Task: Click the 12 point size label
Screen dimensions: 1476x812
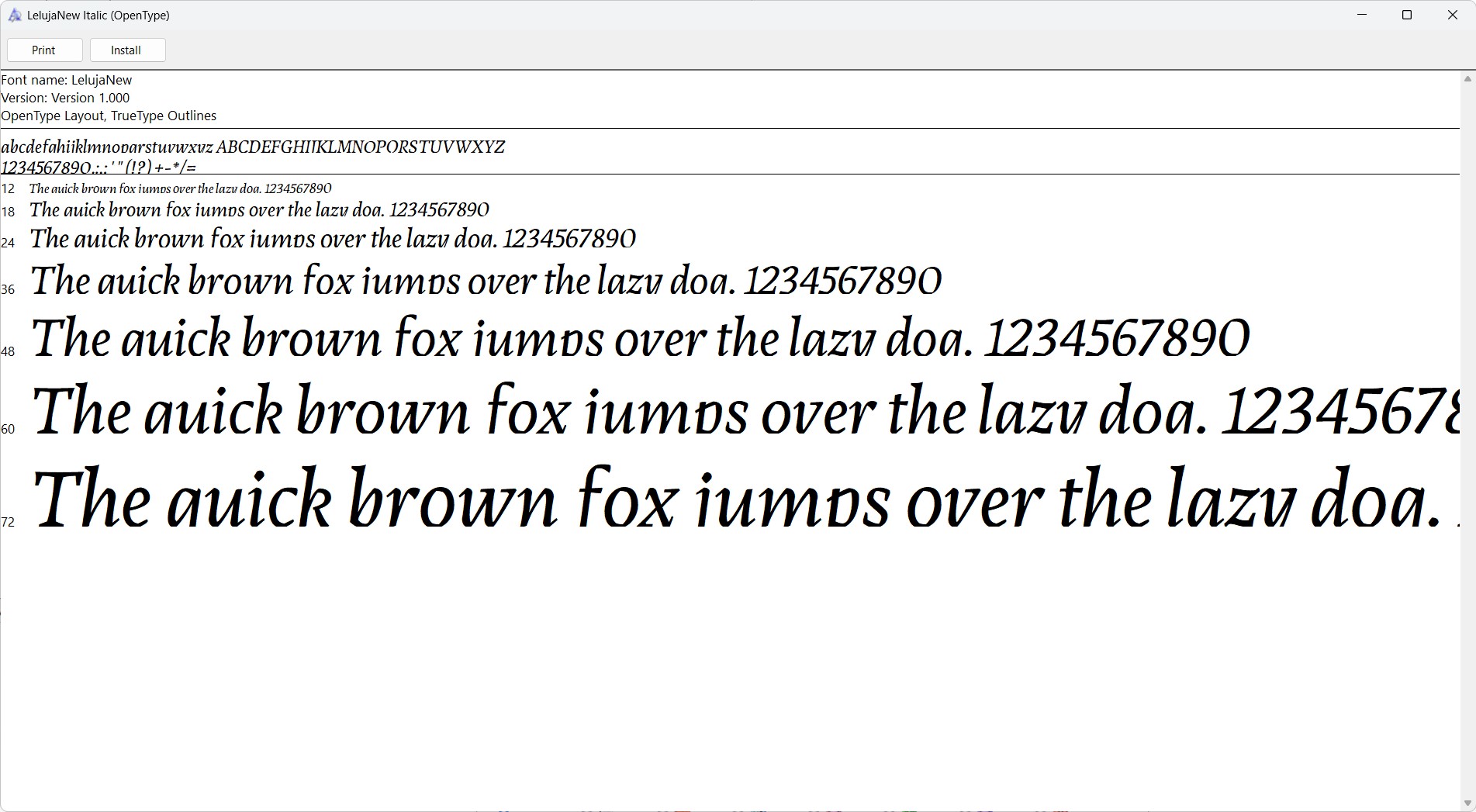Action: [8, 189]
